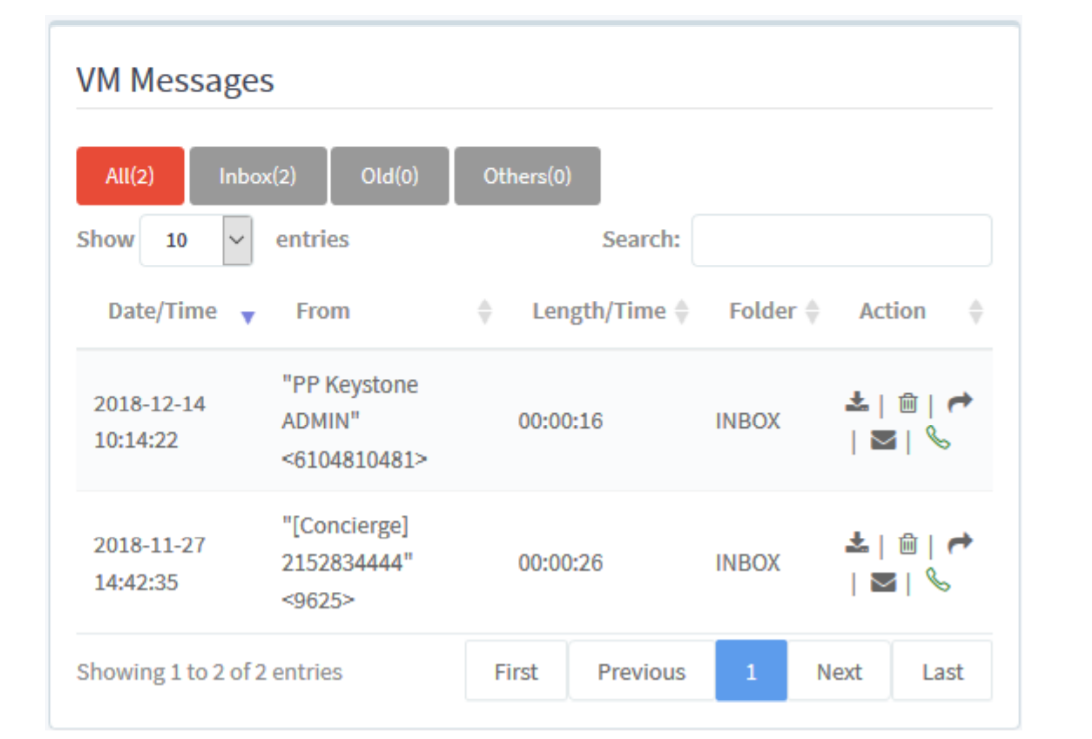The width and height of the screenshot is (1092, 739).
Task: Click the VM Messages heading
Action: click(176, 80)
